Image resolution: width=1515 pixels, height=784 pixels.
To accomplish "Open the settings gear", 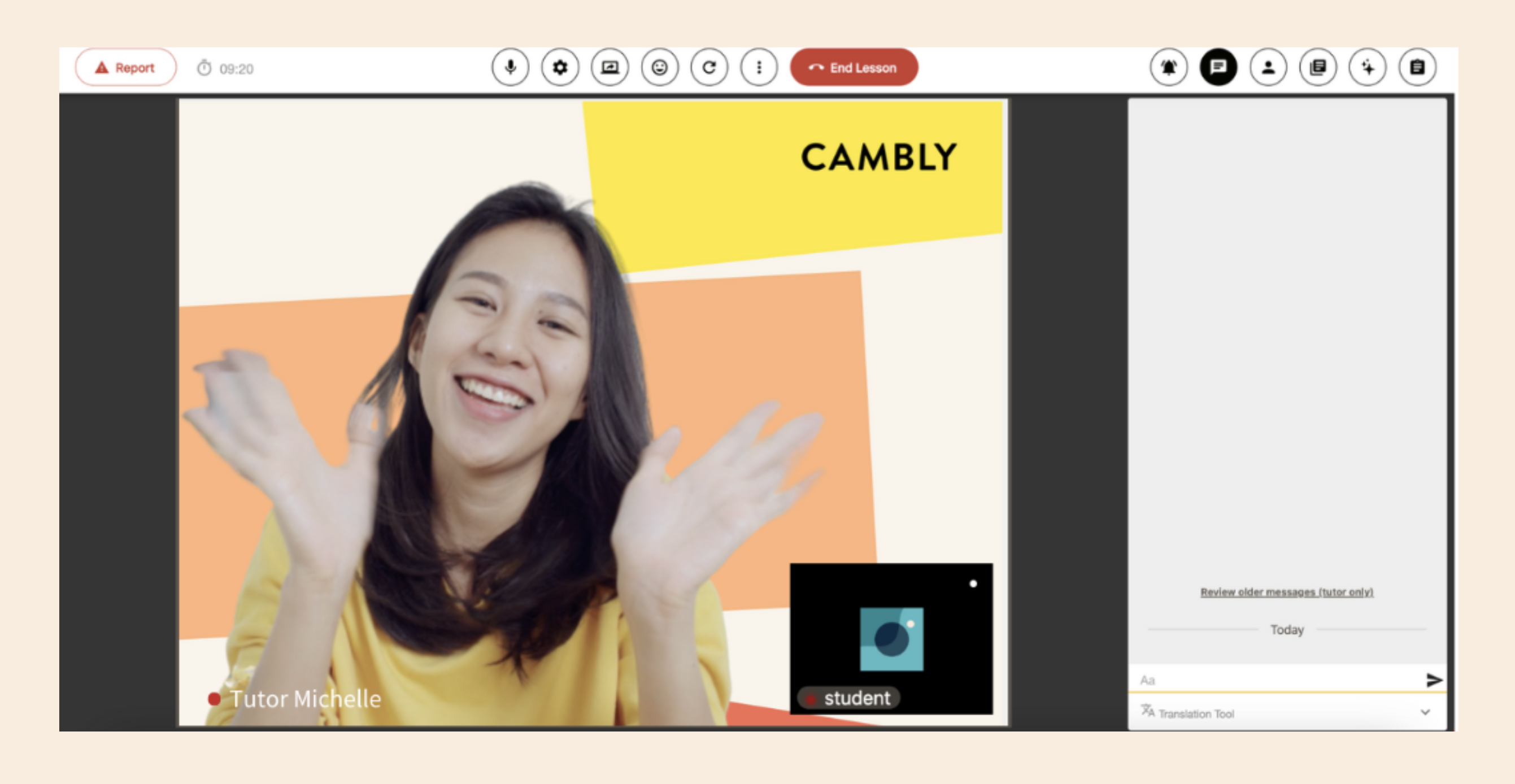I will (x=560, y=68).
